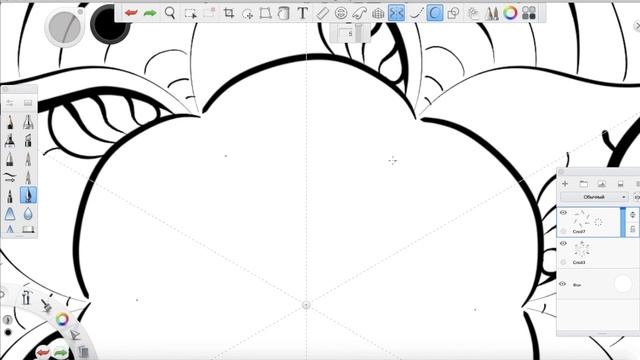Viewport: 640px width, 360px height.
Task: Open brush properties in brush palette header
Action: point(10,102)
